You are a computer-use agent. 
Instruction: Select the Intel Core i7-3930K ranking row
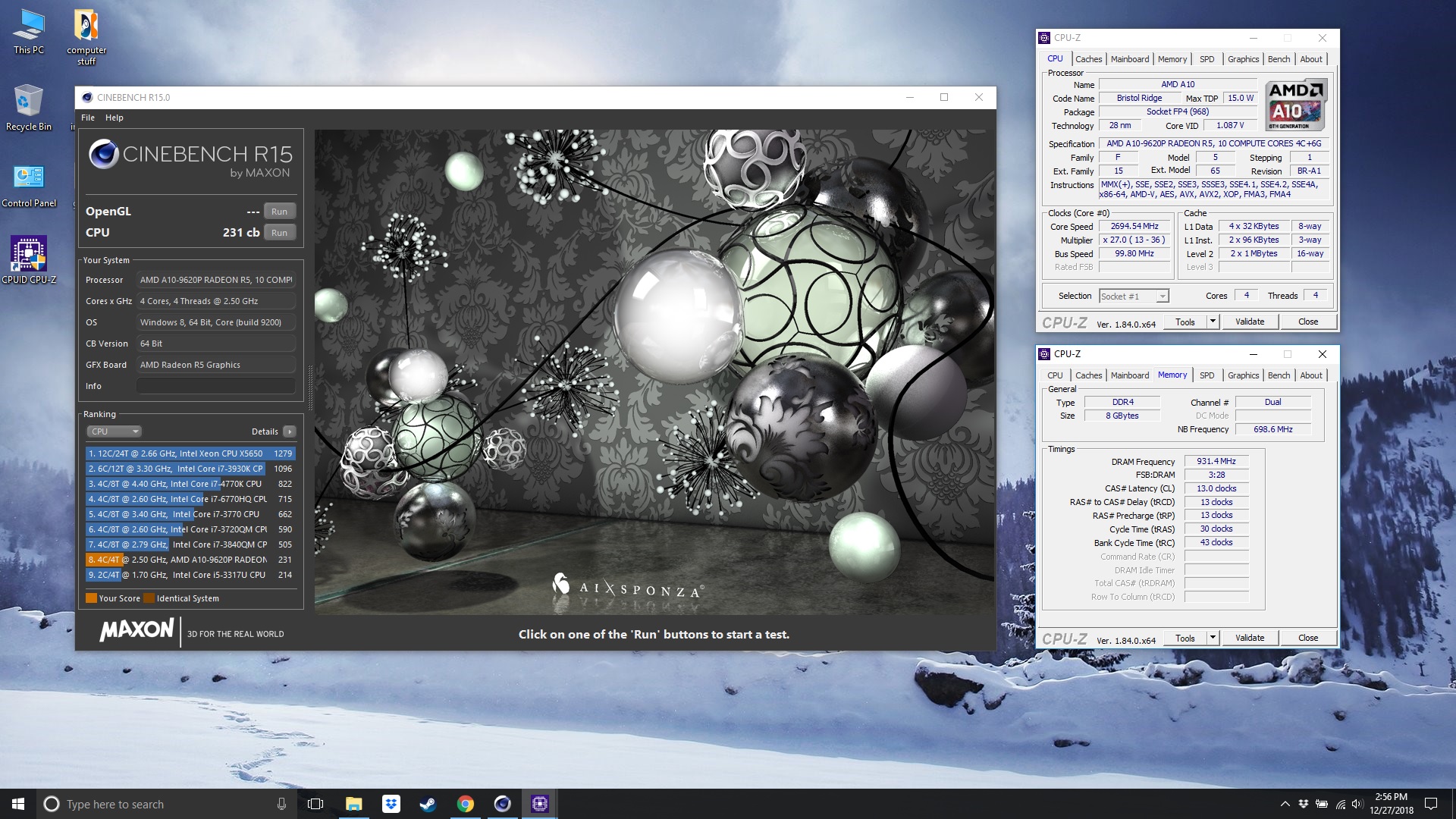pos(190,469)
